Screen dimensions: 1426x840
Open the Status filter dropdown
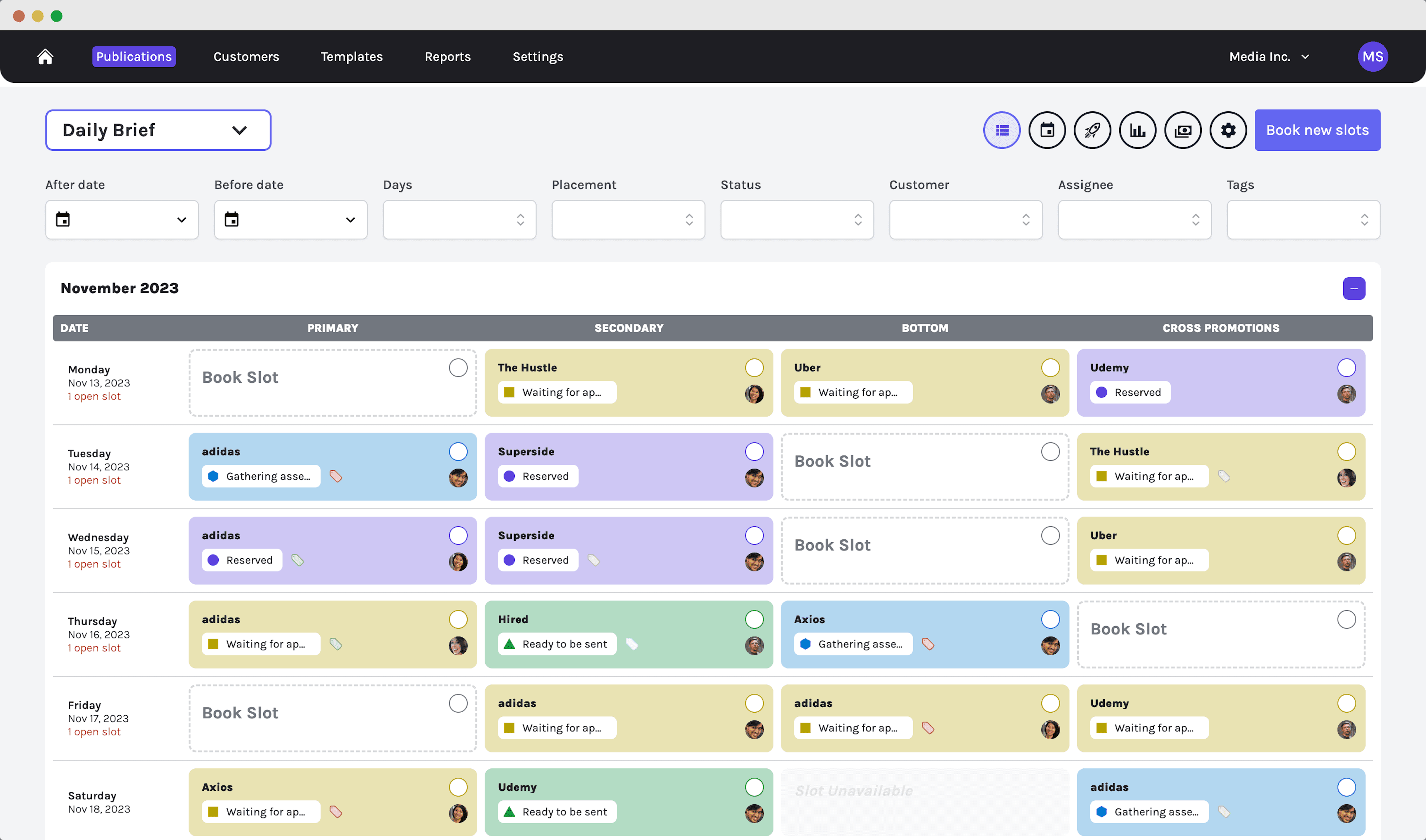797,219
